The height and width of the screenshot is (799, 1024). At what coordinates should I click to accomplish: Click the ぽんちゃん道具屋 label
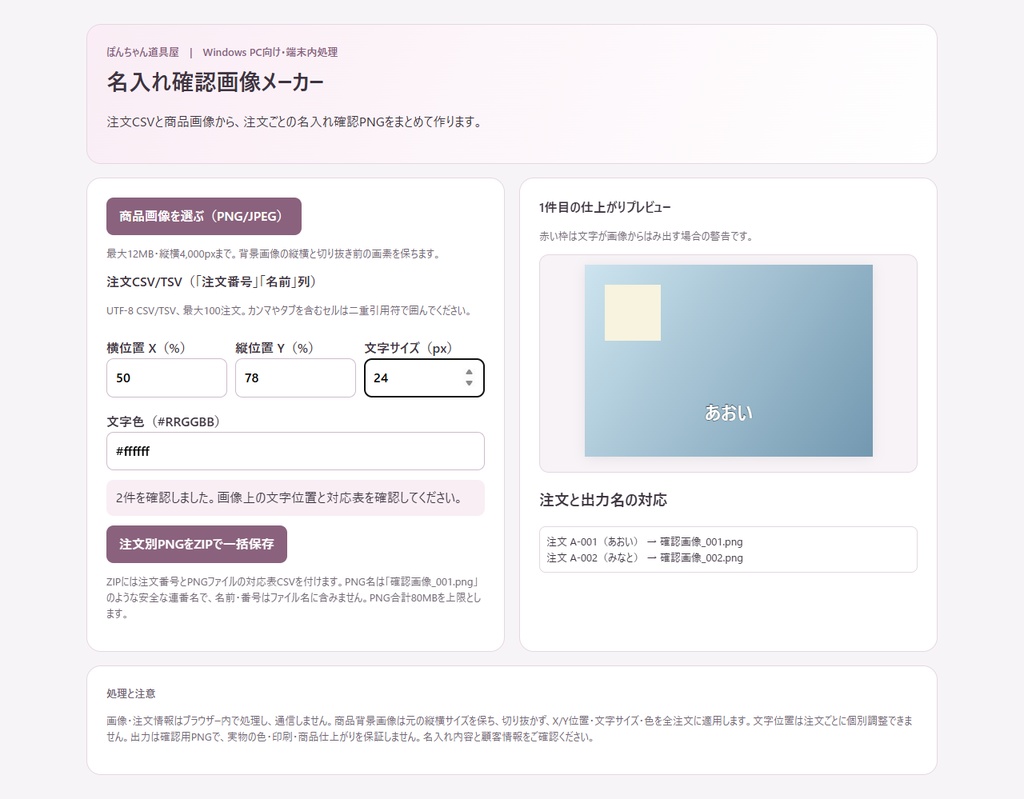click(142, 52)
